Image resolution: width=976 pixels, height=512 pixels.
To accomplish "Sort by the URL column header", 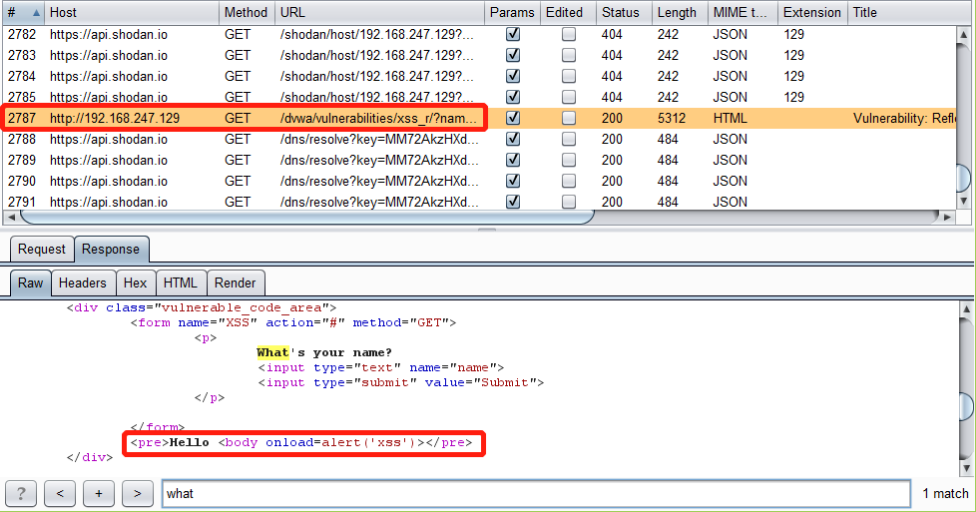I will (379, 12).
